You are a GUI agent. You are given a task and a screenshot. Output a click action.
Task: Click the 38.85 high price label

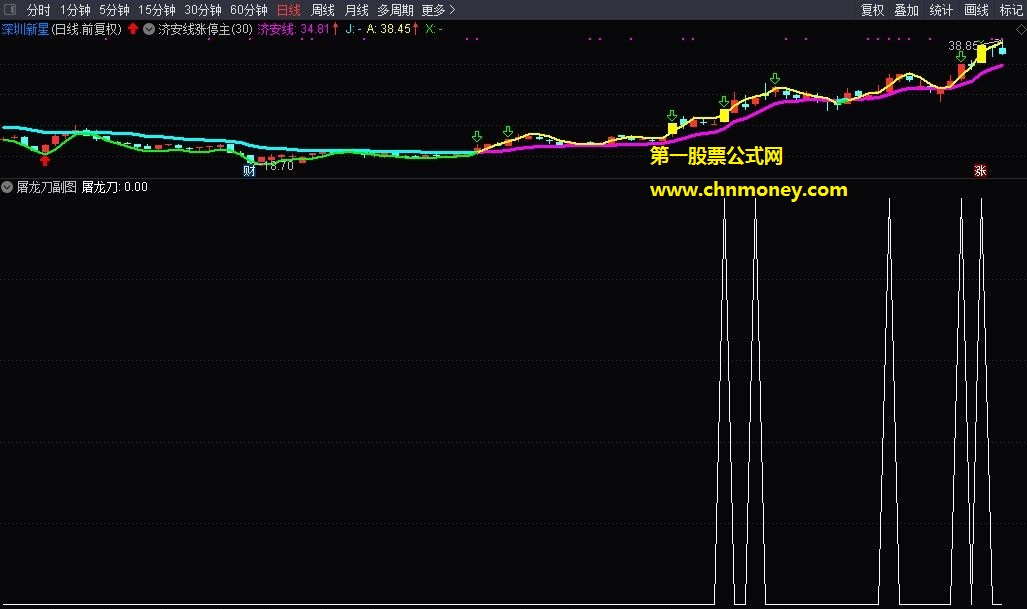pos(963,46)
